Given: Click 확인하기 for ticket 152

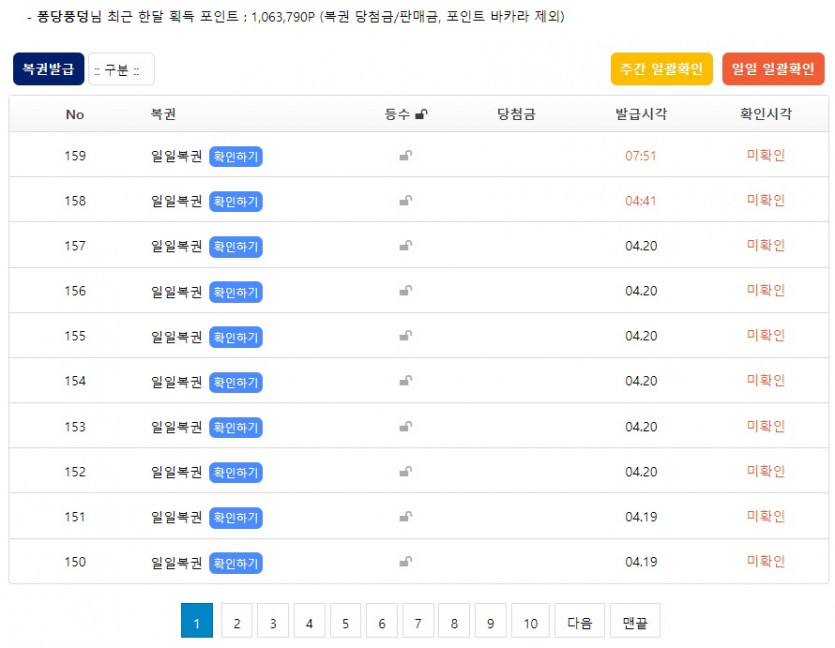Looking at the screenshot, I should coord(236,472).
